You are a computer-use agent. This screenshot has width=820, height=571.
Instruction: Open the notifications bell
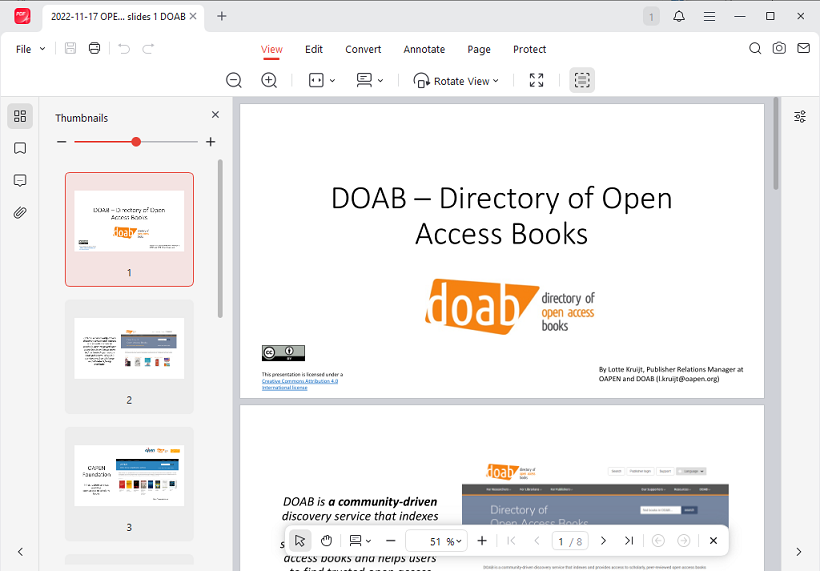(x=679, y=16)
